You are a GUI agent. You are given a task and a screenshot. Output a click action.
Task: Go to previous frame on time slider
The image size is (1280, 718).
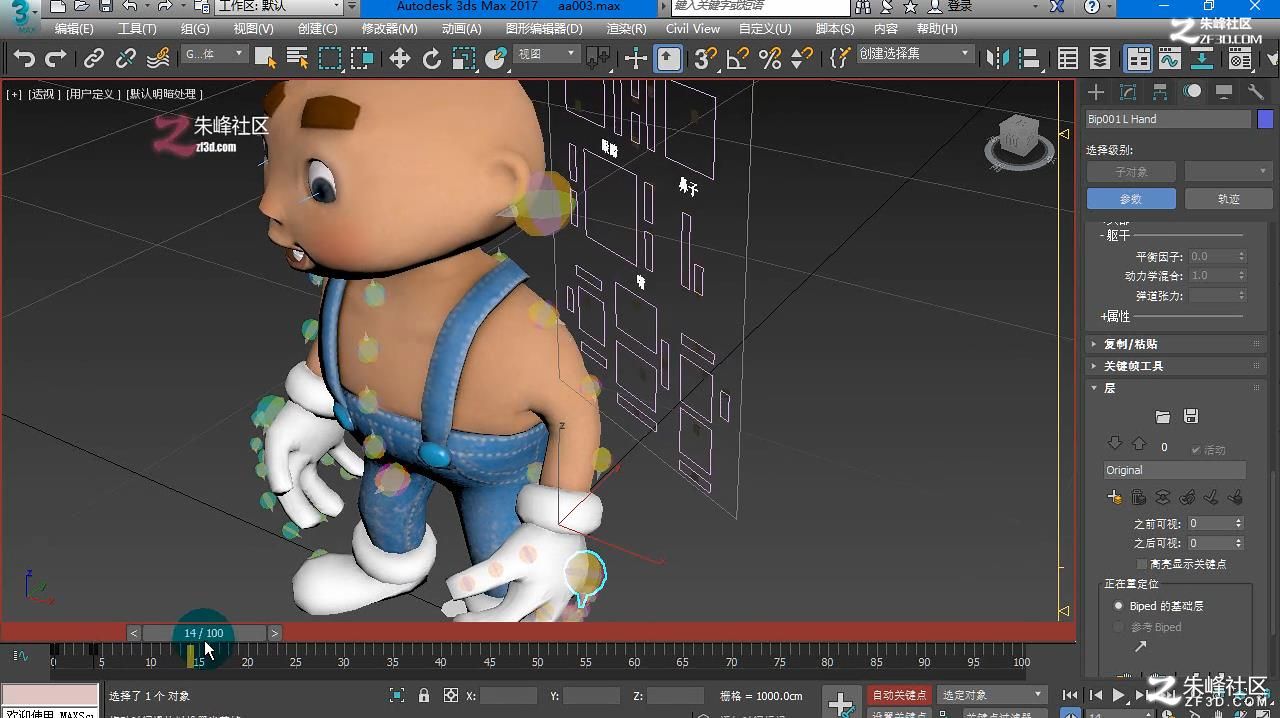pos(134,633)
